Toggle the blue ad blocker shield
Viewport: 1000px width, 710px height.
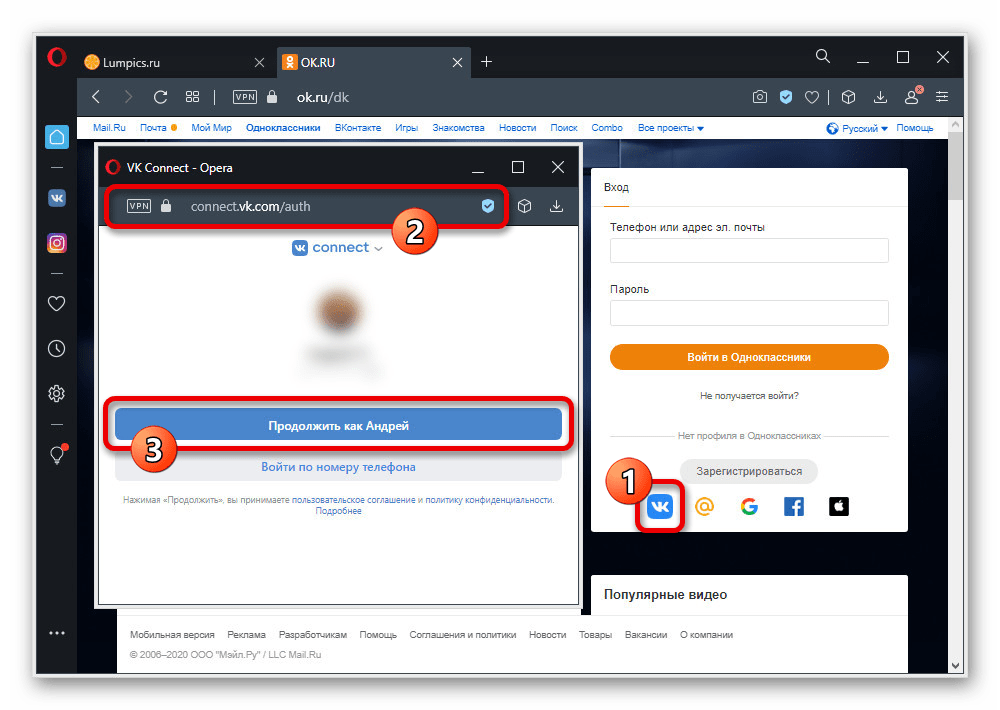[786, 97]
